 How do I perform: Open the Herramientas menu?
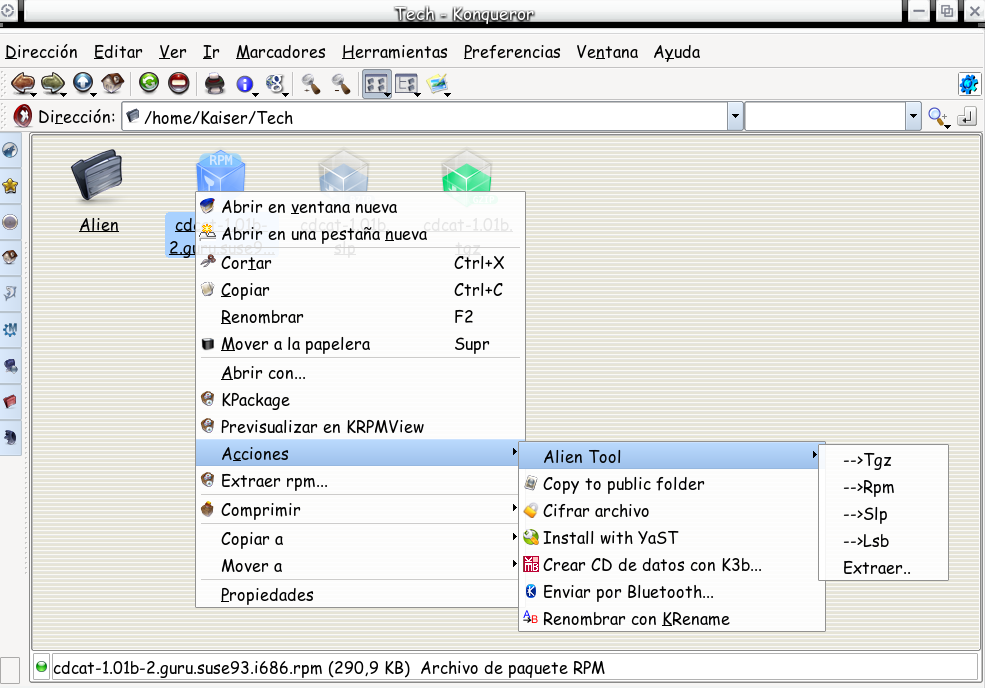[395, 52]
